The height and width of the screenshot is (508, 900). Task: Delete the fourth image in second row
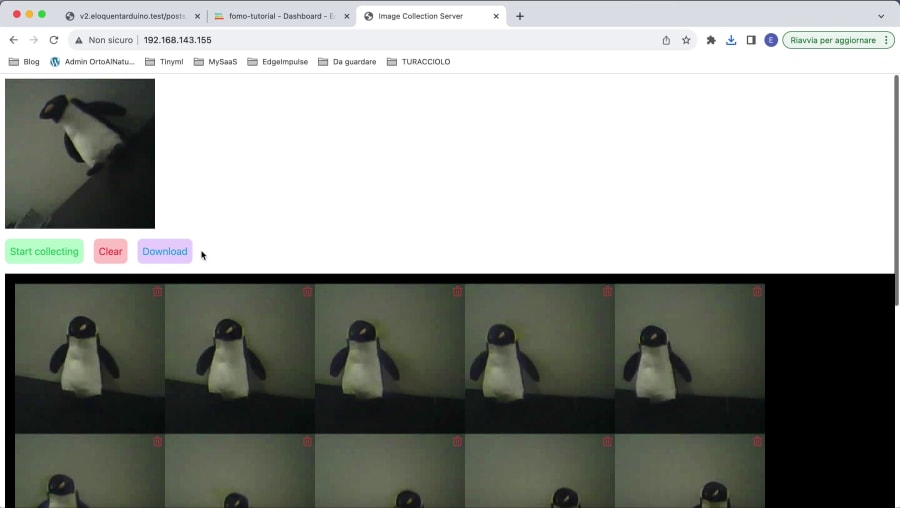coord(607,441)
